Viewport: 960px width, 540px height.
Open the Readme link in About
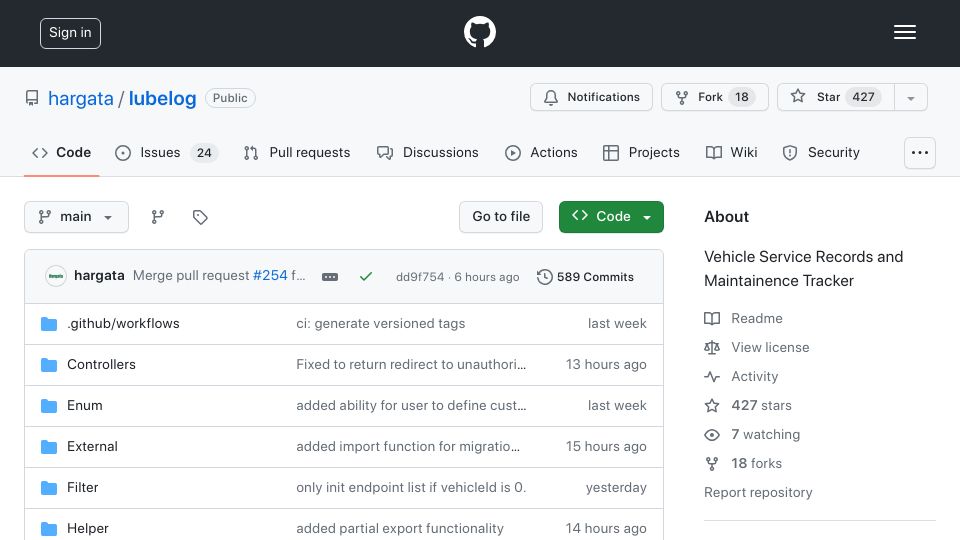click(x=743, y=318)
